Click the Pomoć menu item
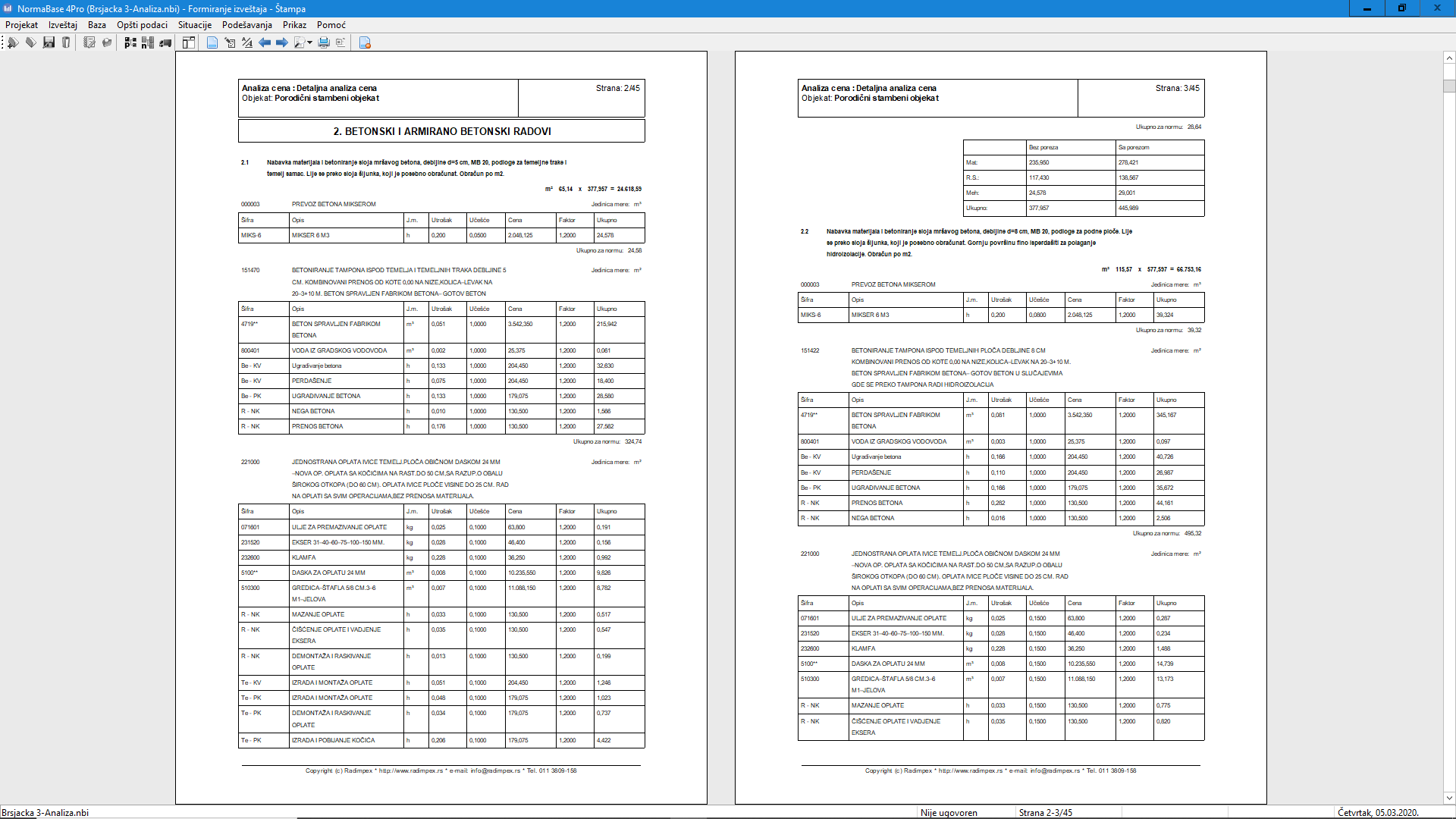The image size is (1456, 819). 331,25
